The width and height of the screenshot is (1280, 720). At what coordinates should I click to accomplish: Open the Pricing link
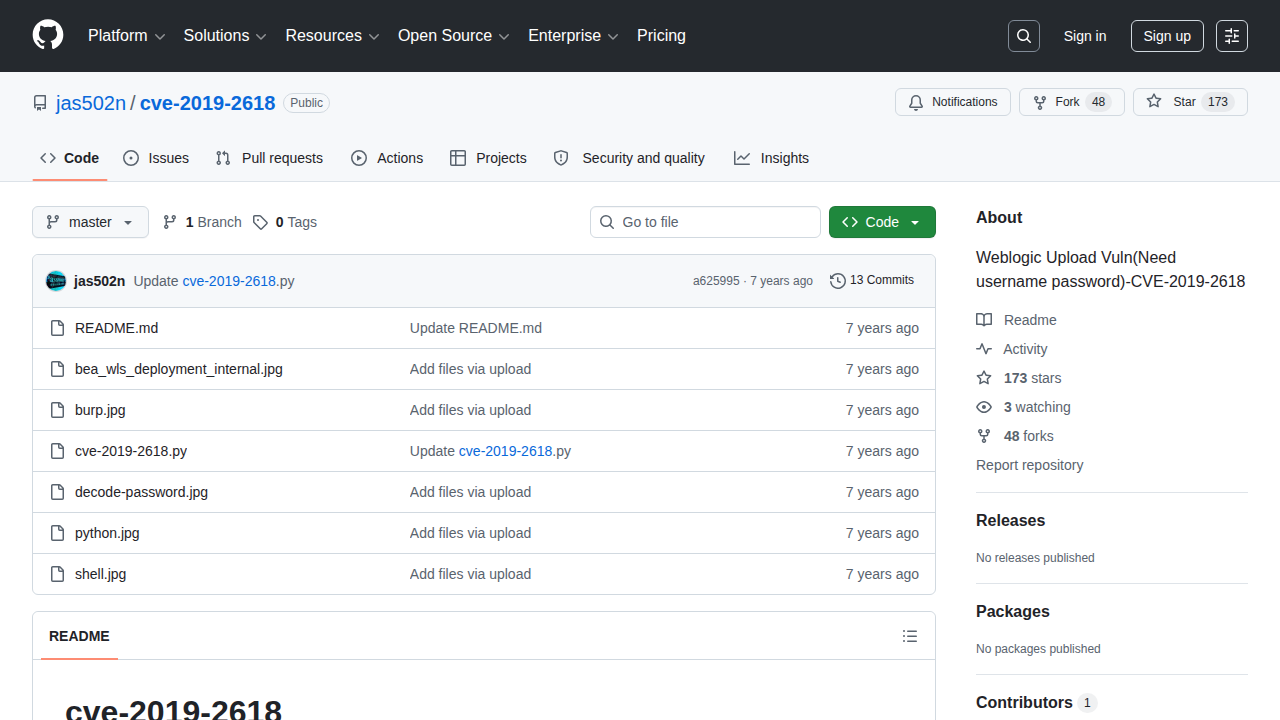[661, 36]
